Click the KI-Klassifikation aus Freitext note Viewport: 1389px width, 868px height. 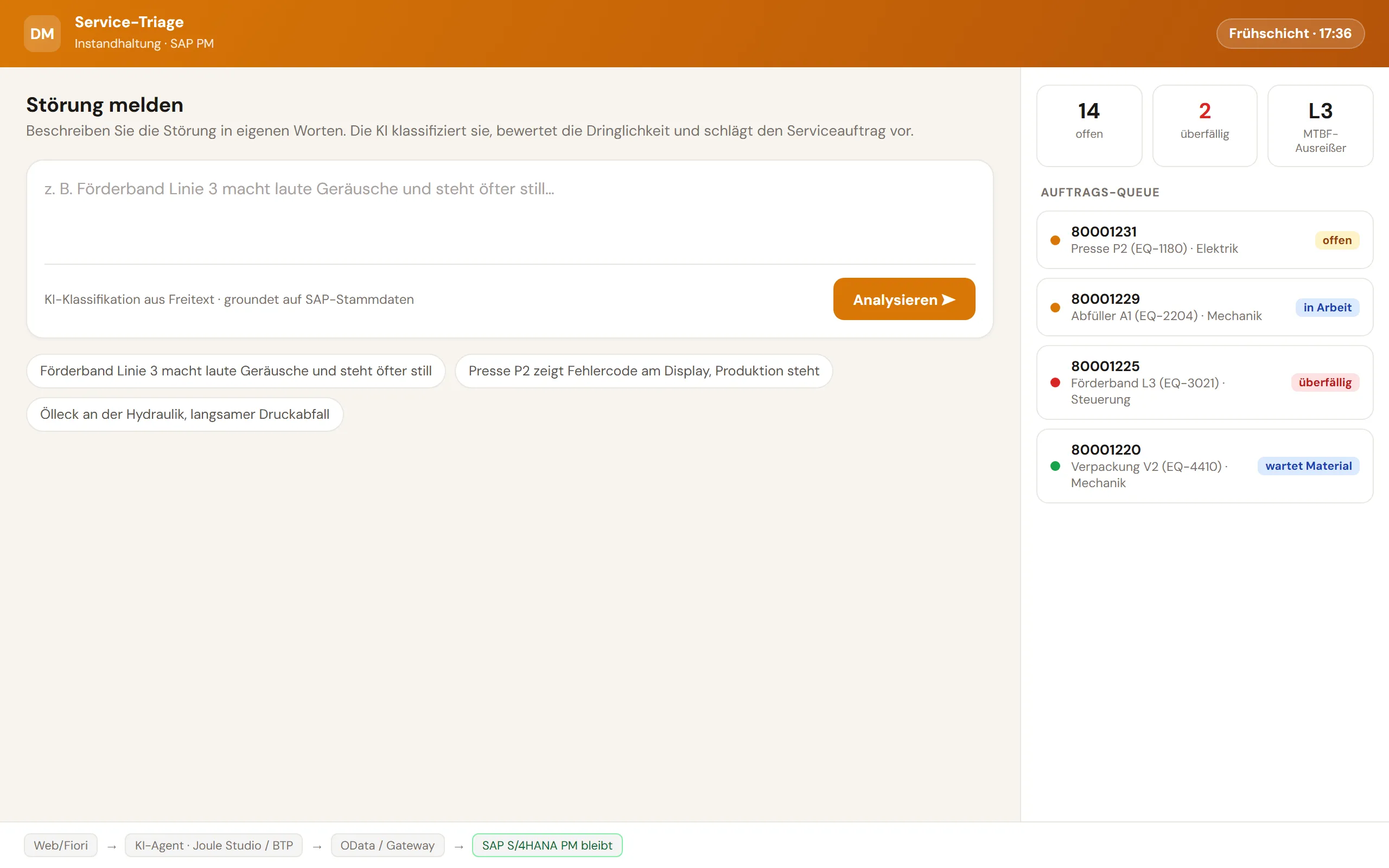[229, 299]
